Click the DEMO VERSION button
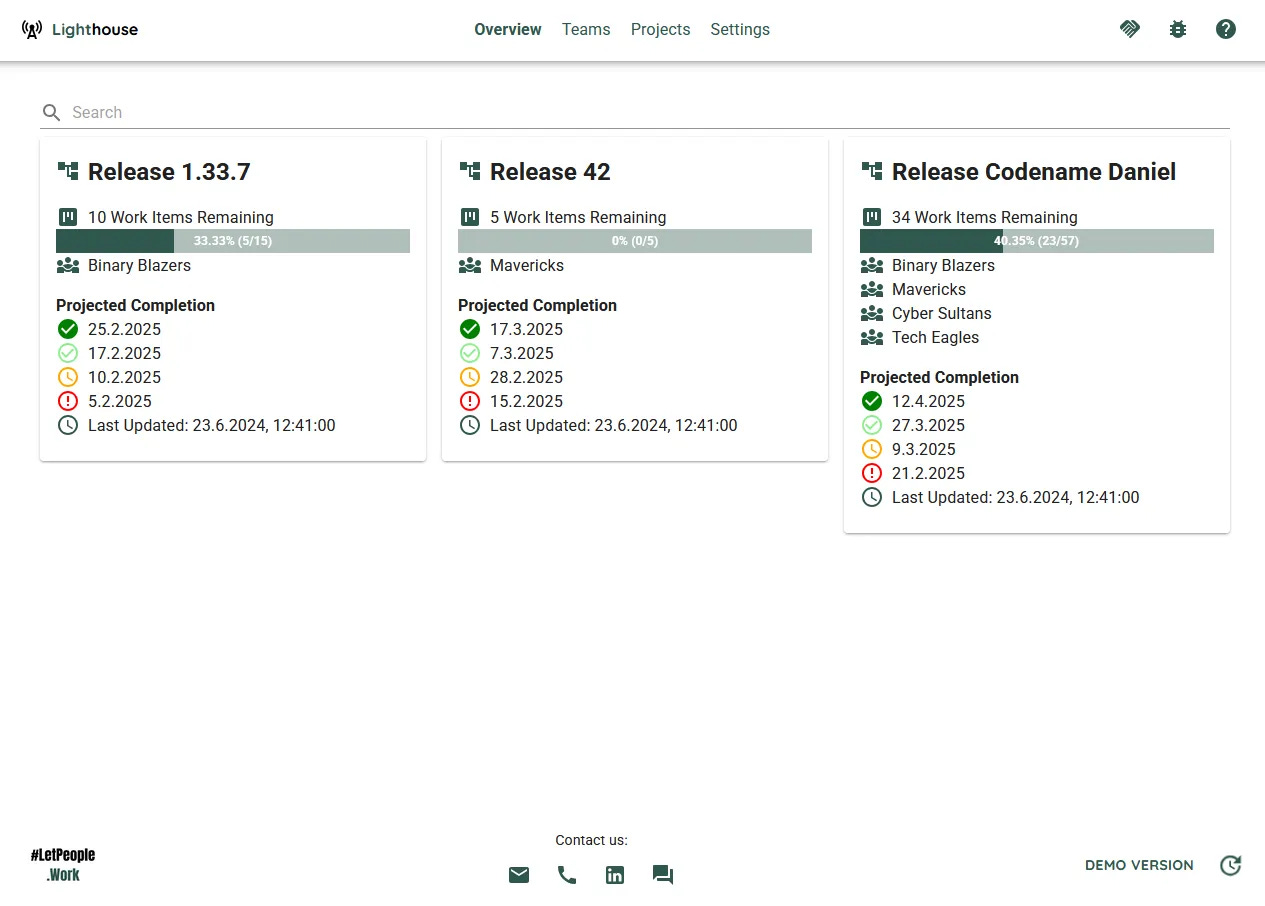The height and width of the screenshot is (906, 1265). point(1139,865)
